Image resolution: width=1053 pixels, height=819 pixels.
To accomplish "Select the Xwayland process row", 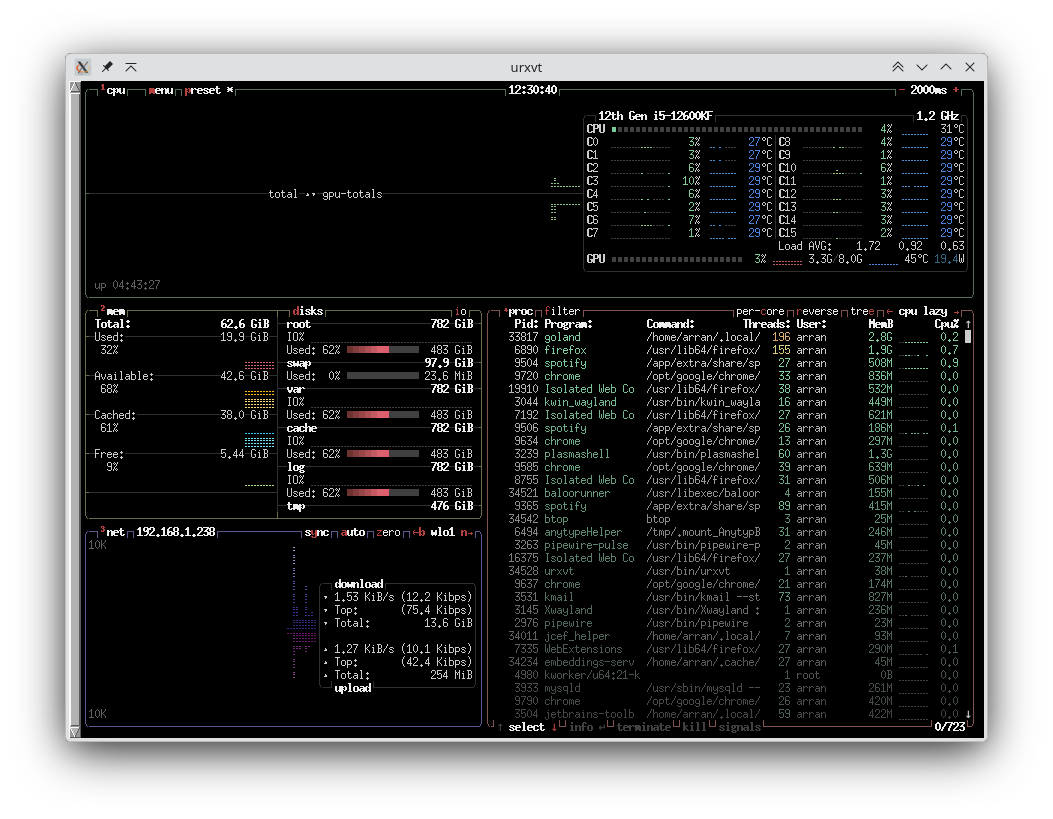I will click(733, 610).
